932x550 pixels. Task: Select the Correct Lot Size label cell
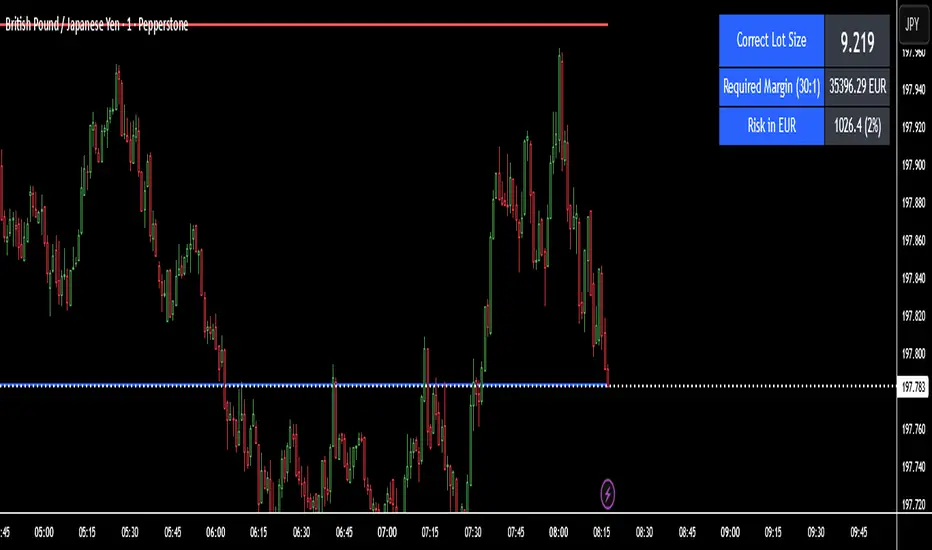[771, 40]
